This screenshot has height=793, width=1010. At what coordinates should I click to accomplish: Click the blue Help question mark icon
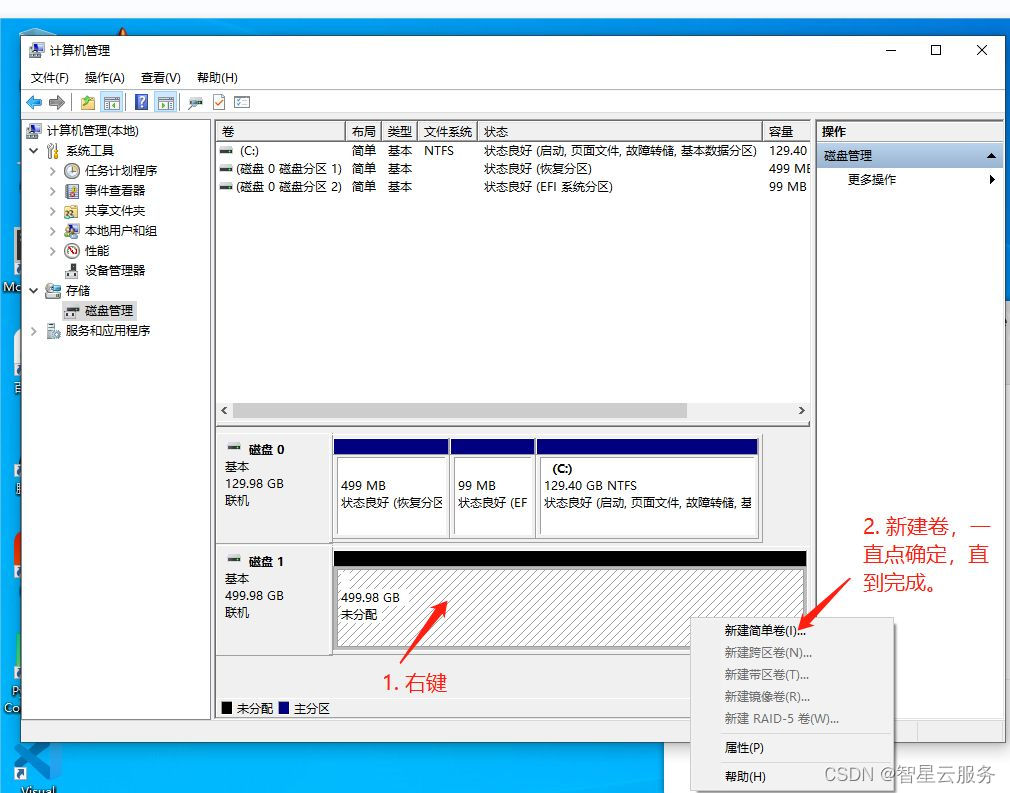click(x=141, y=102)
